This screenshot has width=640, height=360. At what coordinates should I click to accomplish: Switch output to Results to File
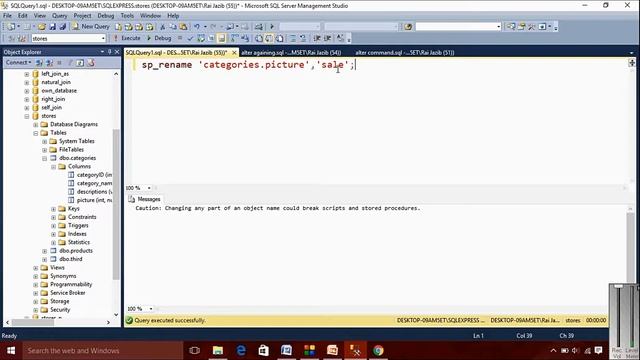coord(280,38)
